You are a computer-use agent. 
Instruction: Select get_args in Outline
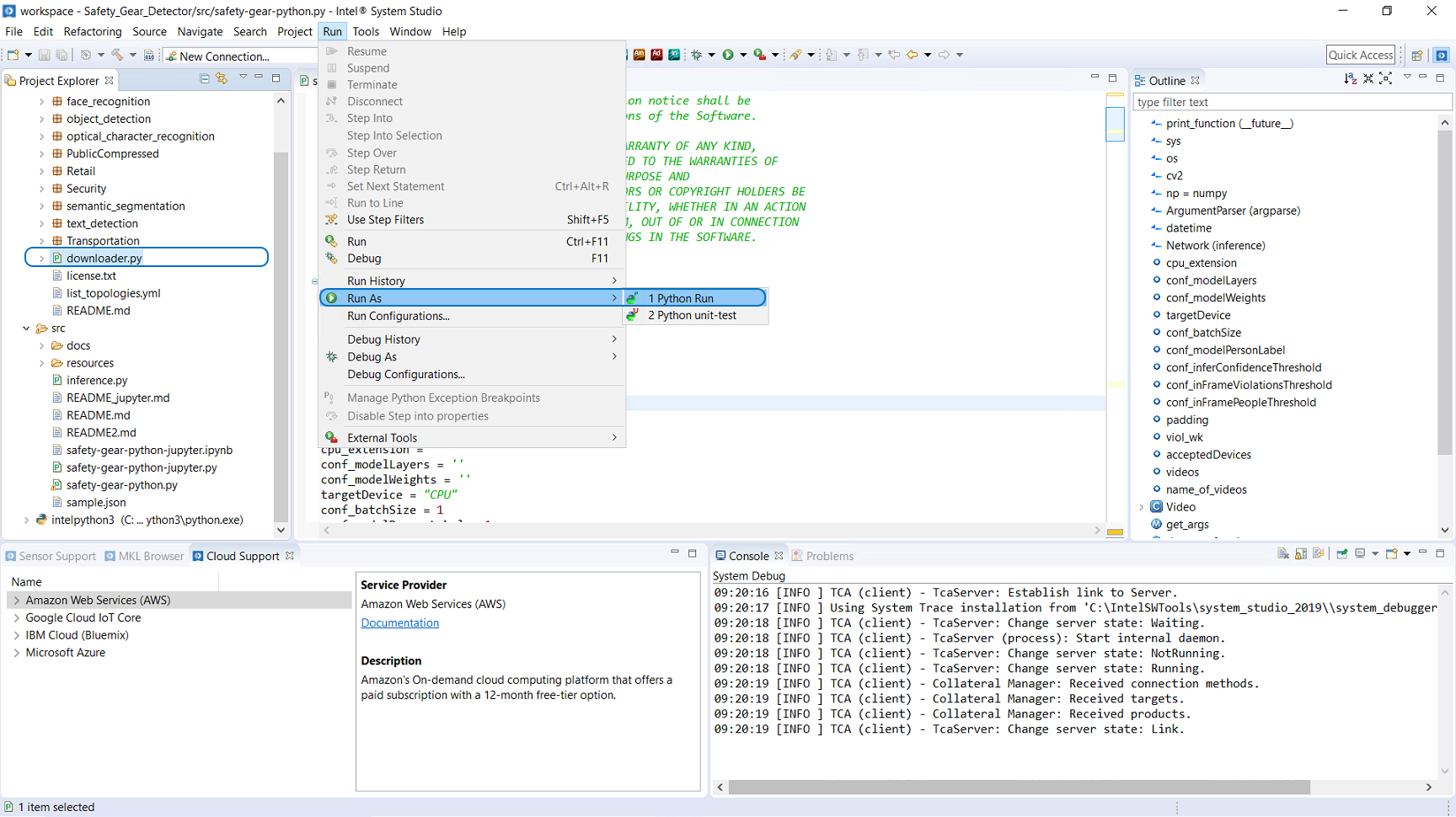(x=1187, y=525)
